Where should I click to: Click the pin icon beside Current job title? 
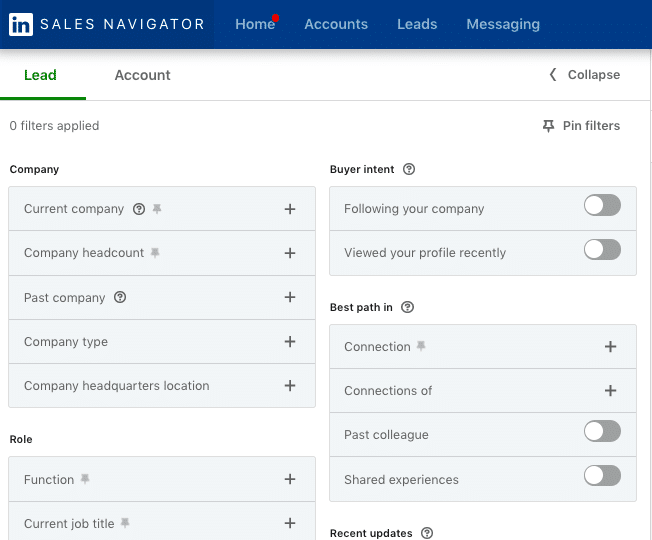coord(125,523)
